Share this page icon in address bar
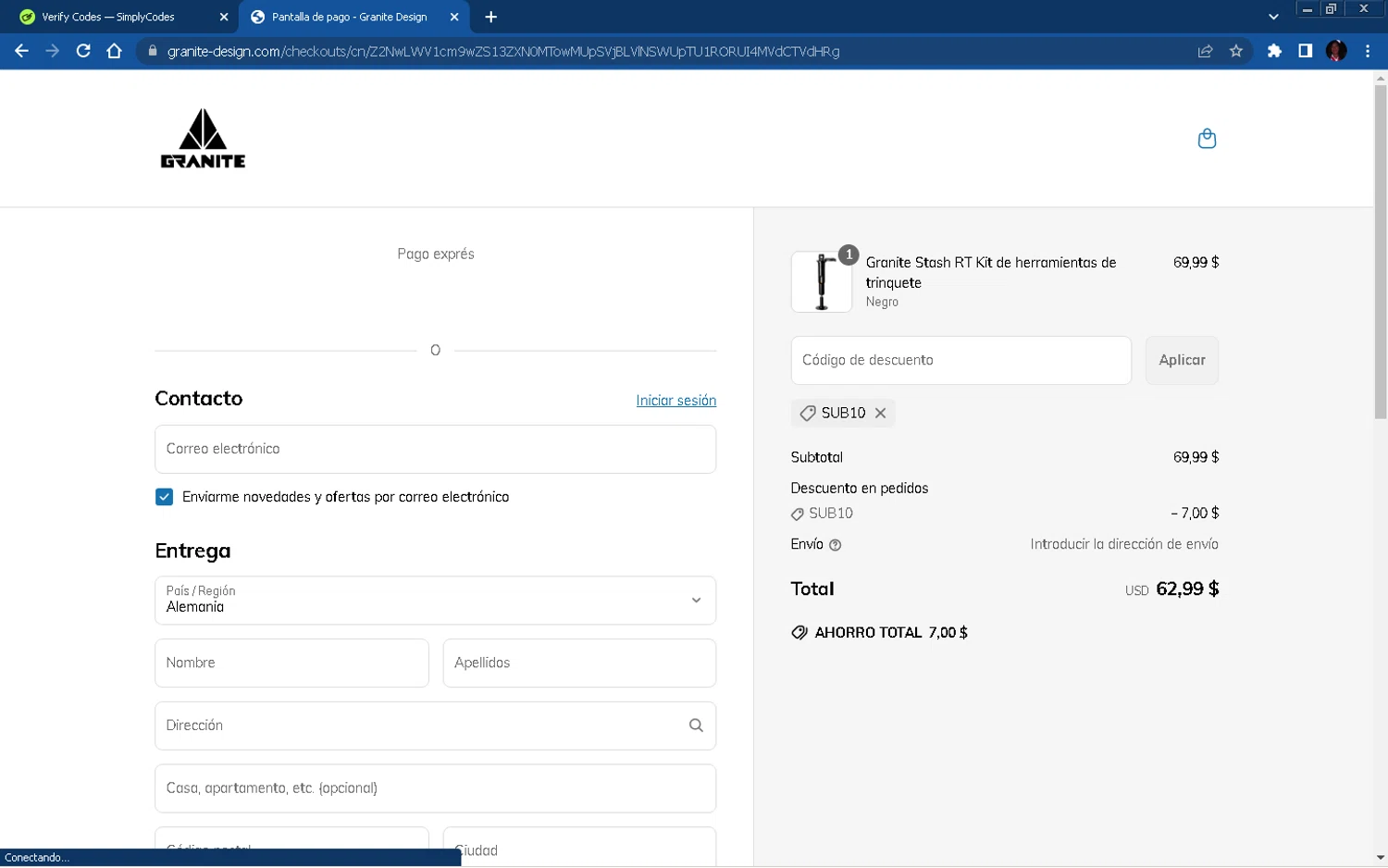Screen dimensions: 1388x868 click(1205, 51)
